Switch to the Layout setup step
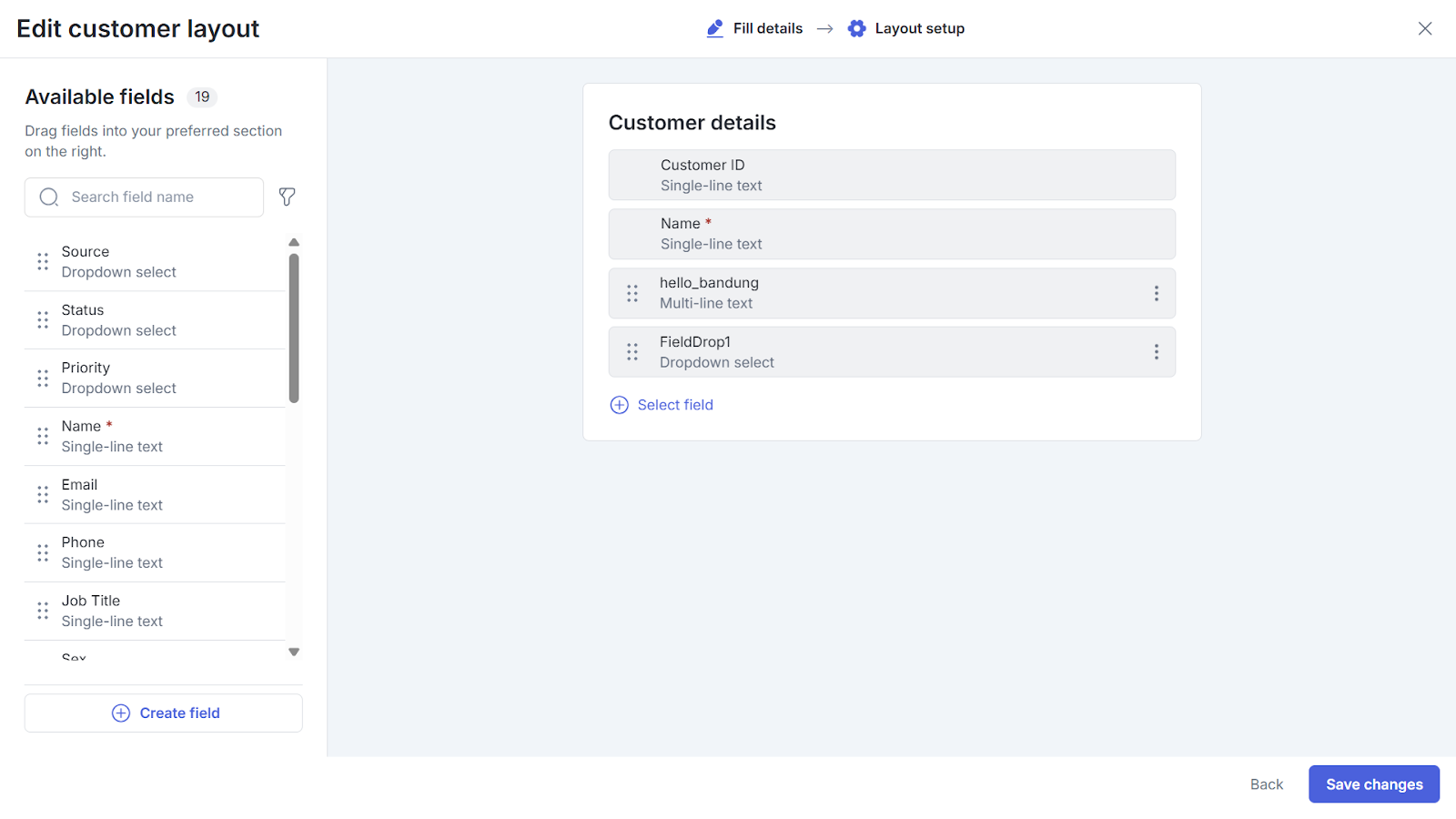This screenshot has width=1456, height=819. [x=906, y=29]
